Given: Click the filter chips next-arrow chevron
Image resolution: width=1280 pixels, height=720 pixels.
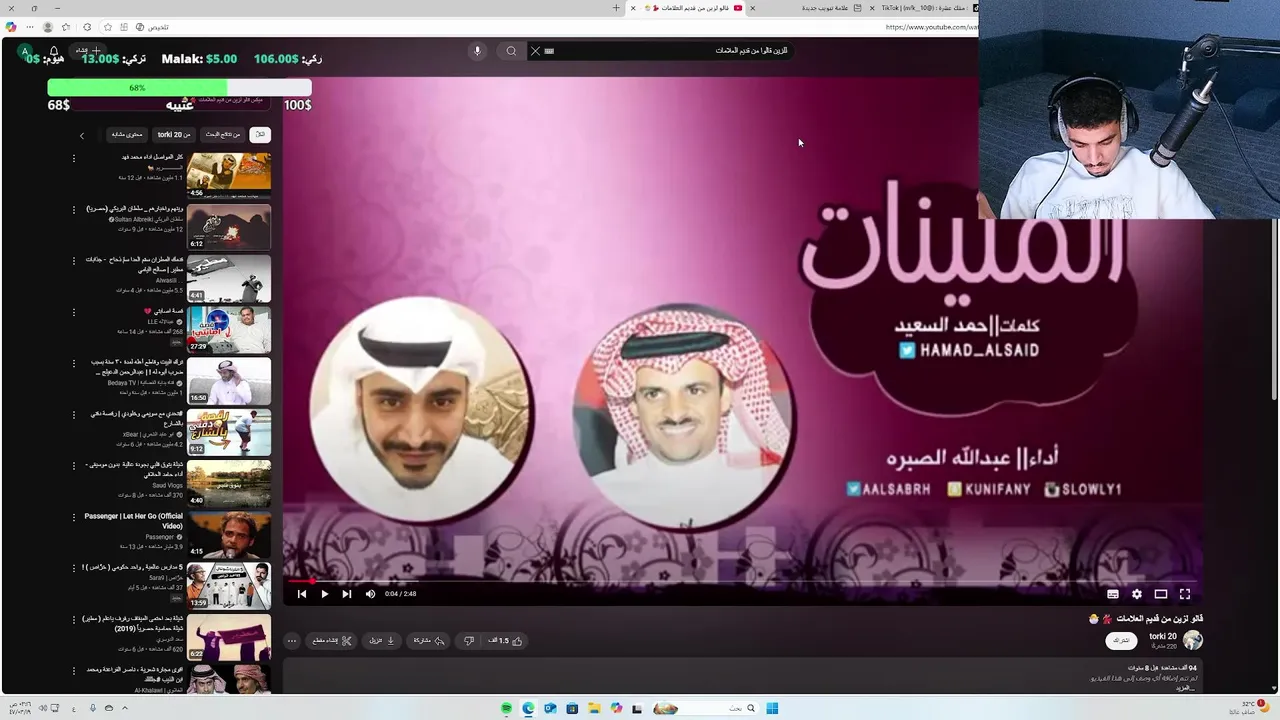Looking at the screenshot, I should pyautogui.click(x=82, y=135).
